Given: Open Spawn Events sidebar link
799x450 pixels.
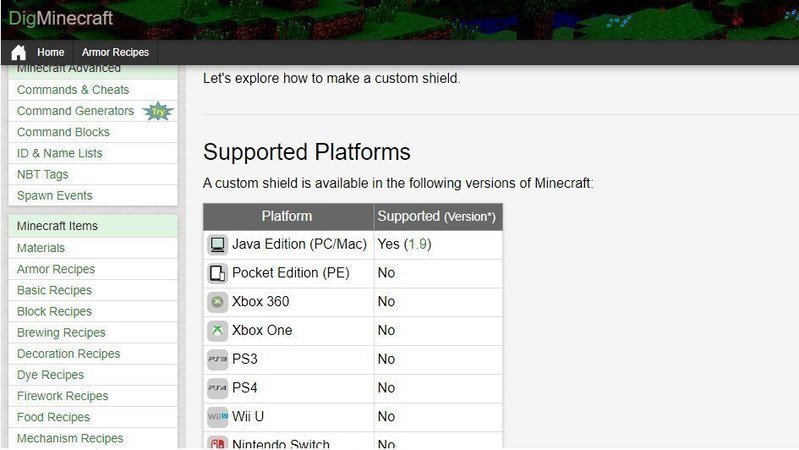Looking at the screenshot, I should coord(55,196).
